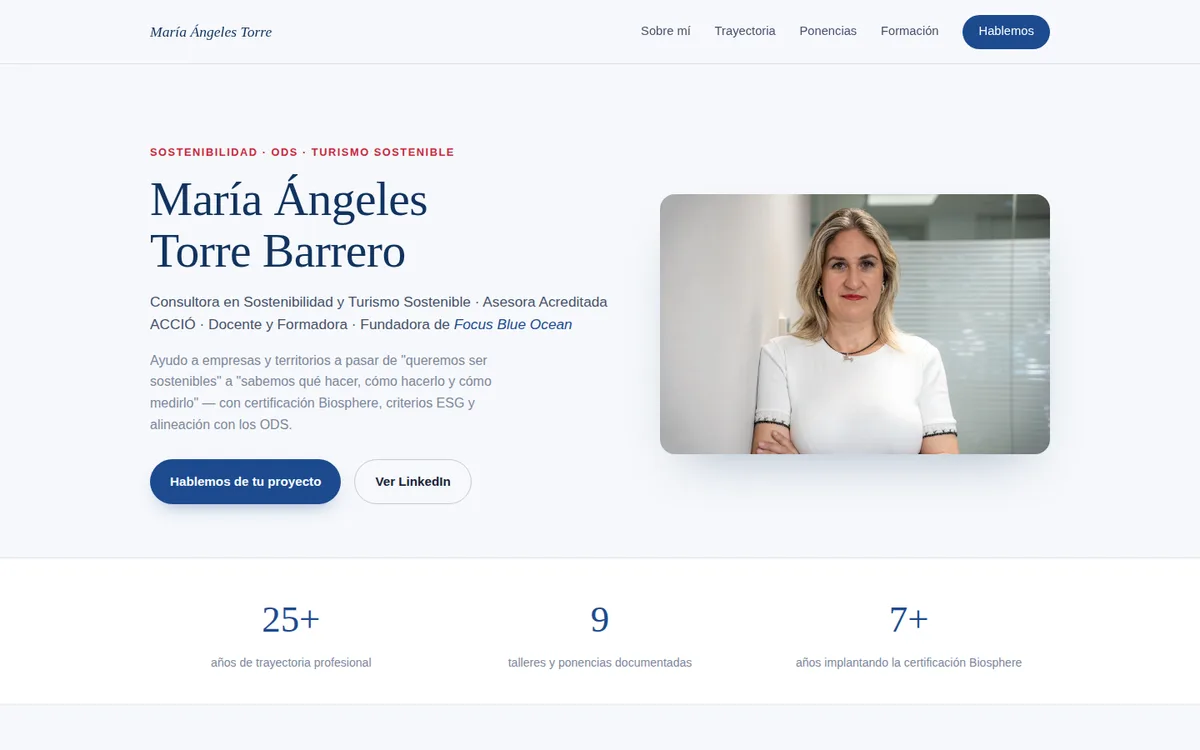1200x750 pixels.
Task: Click the 'Consultora en Sostenibilidad' subtitle line
Action: click(x=379, y=313)
